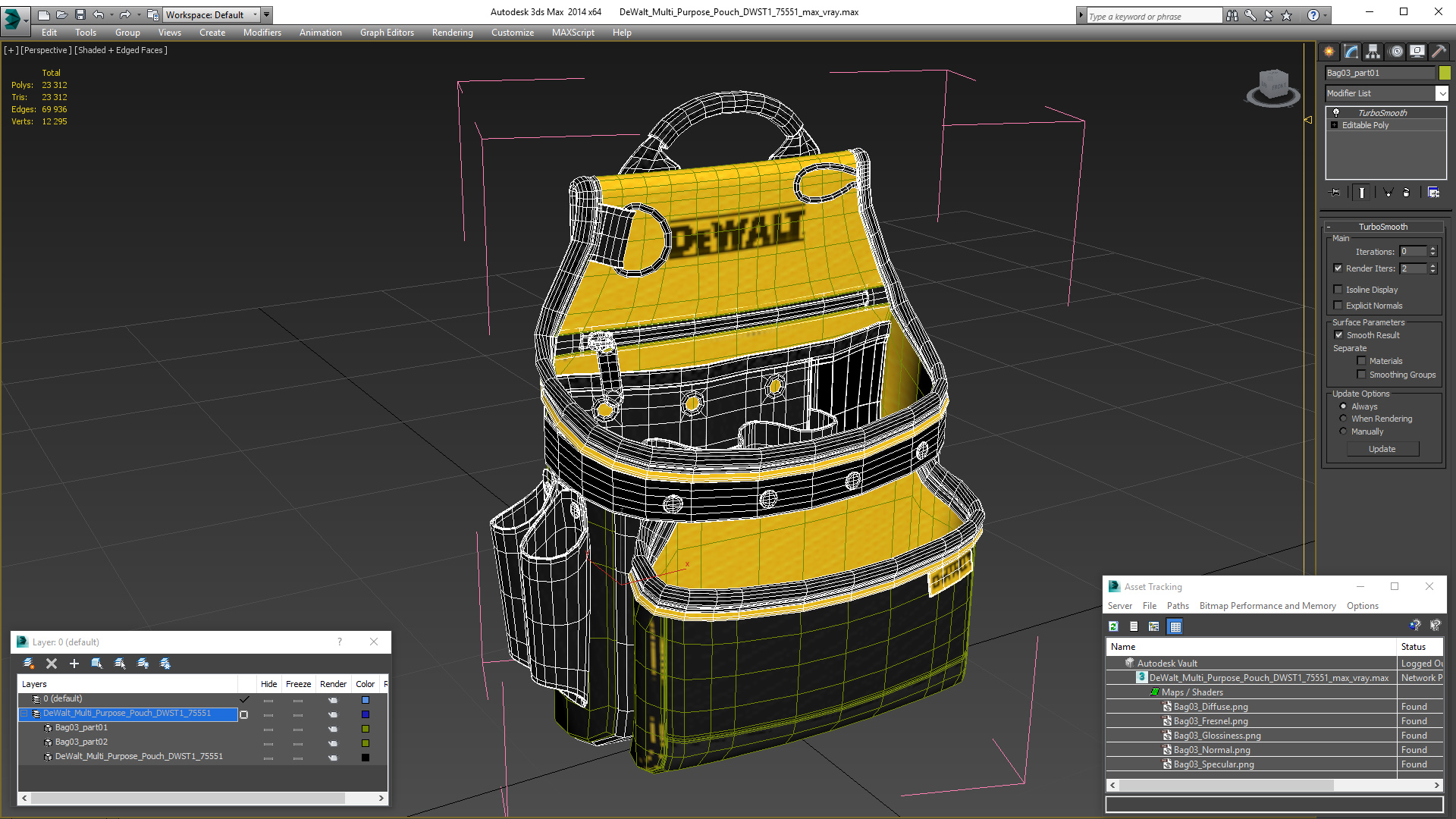The width and height of the screenshot is (1456, 819).
Task: Toggle the Render Iters checkbox
Action: click(x=1338, y=268)
